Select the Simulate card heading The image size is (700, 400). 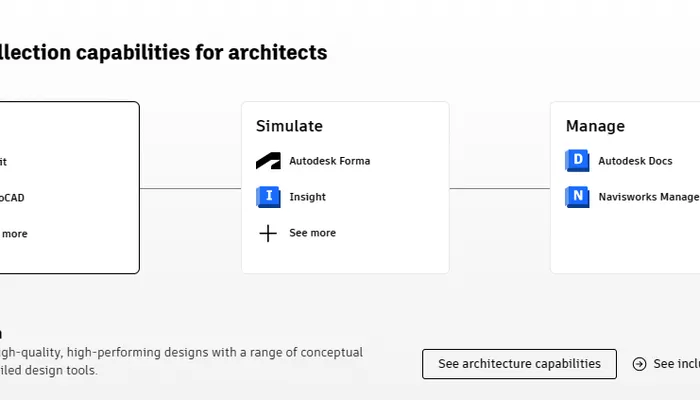(289, 126)
